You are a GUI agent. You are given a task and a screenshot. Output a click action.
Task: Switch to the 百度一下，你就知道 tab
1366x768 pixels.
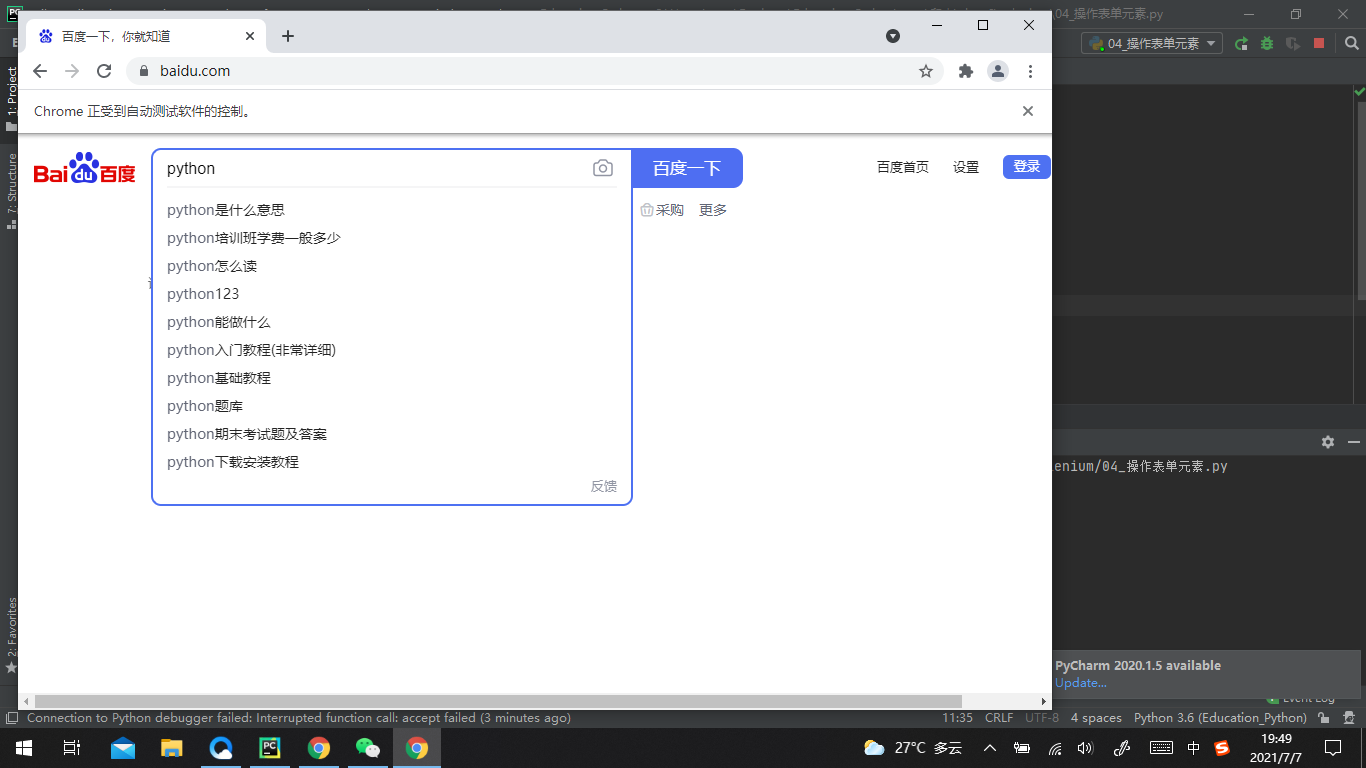(140, 35)
